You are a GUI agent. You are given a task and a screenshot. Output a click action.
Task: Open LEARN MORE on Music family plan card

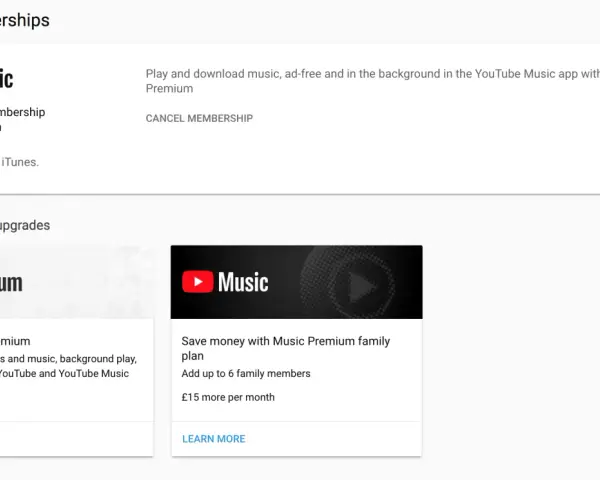214,439
